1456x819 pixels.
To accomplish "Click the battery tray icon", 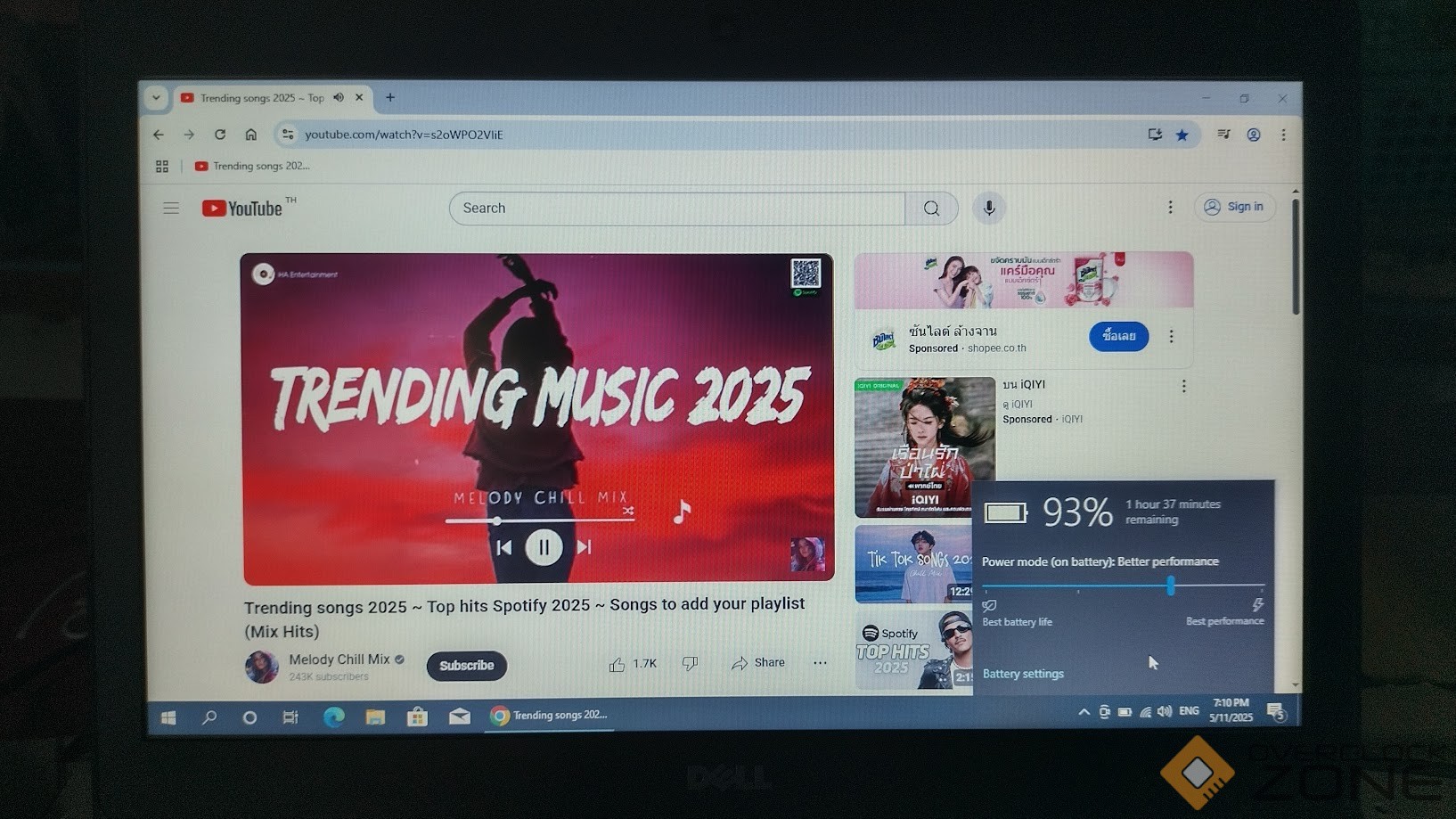I will click(1125, 712).
